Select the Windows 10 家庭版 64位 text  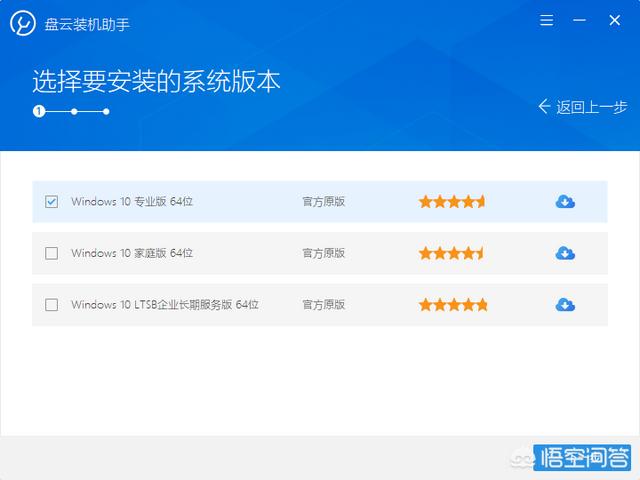(x=132, y=253)
